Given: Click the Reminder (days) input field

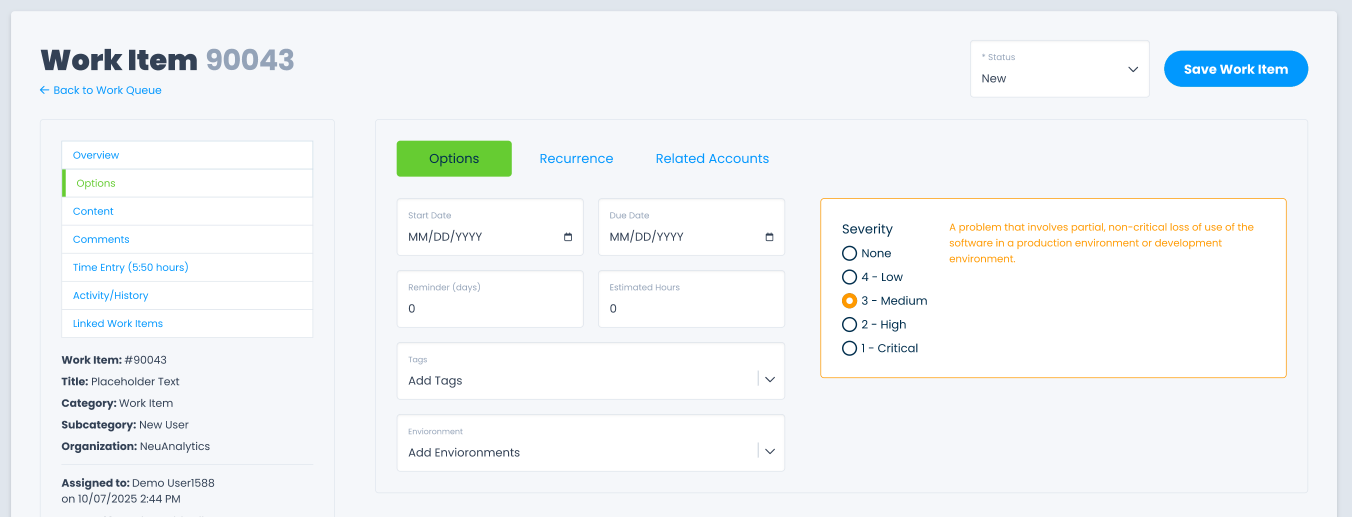Looking at the screenshot, I should tap(490, 308).
